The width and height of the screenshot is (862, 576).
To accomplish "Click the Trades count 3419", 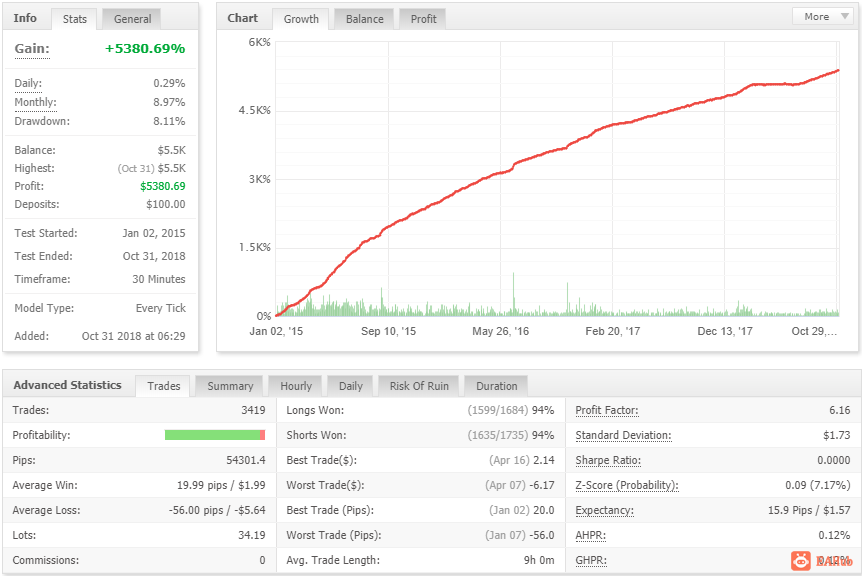I will click(x=253, y=410).
